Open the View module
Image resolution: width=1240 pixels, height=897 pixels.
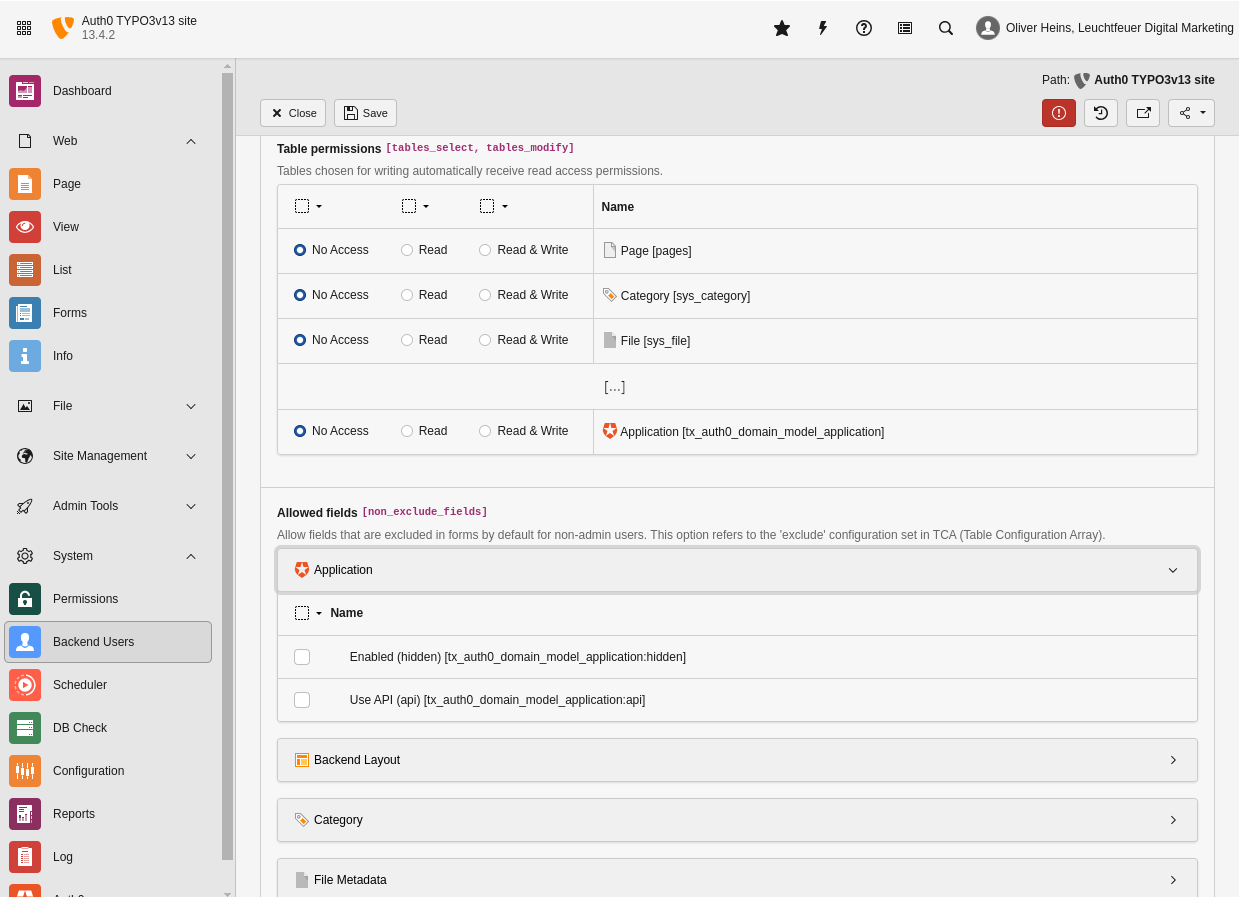coord(108,227)
